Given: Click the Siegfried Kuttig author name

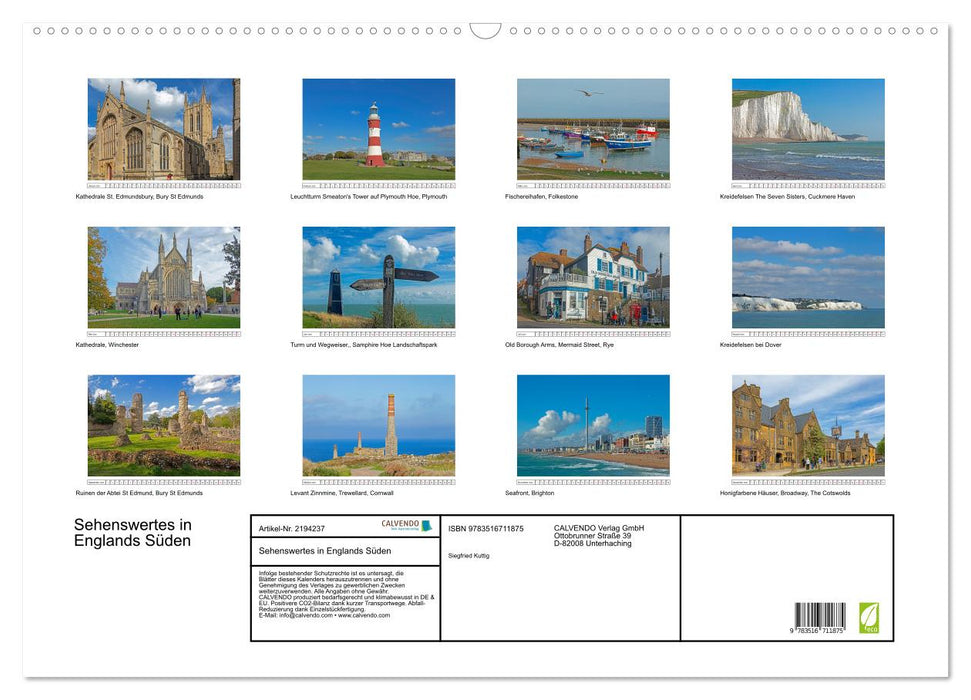Looking at the screenshot, I should [x=467, y=555].
